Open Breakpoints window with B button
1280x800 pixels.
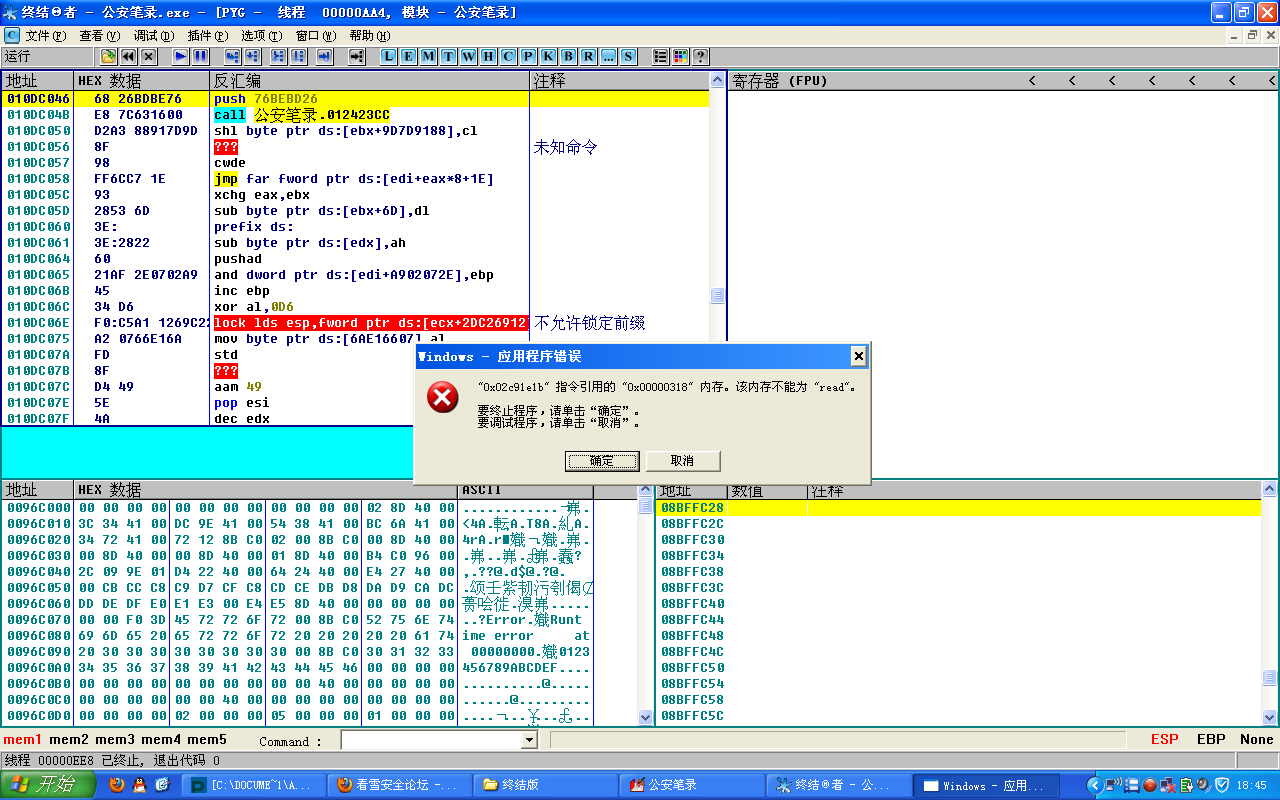tap(569, 56)
